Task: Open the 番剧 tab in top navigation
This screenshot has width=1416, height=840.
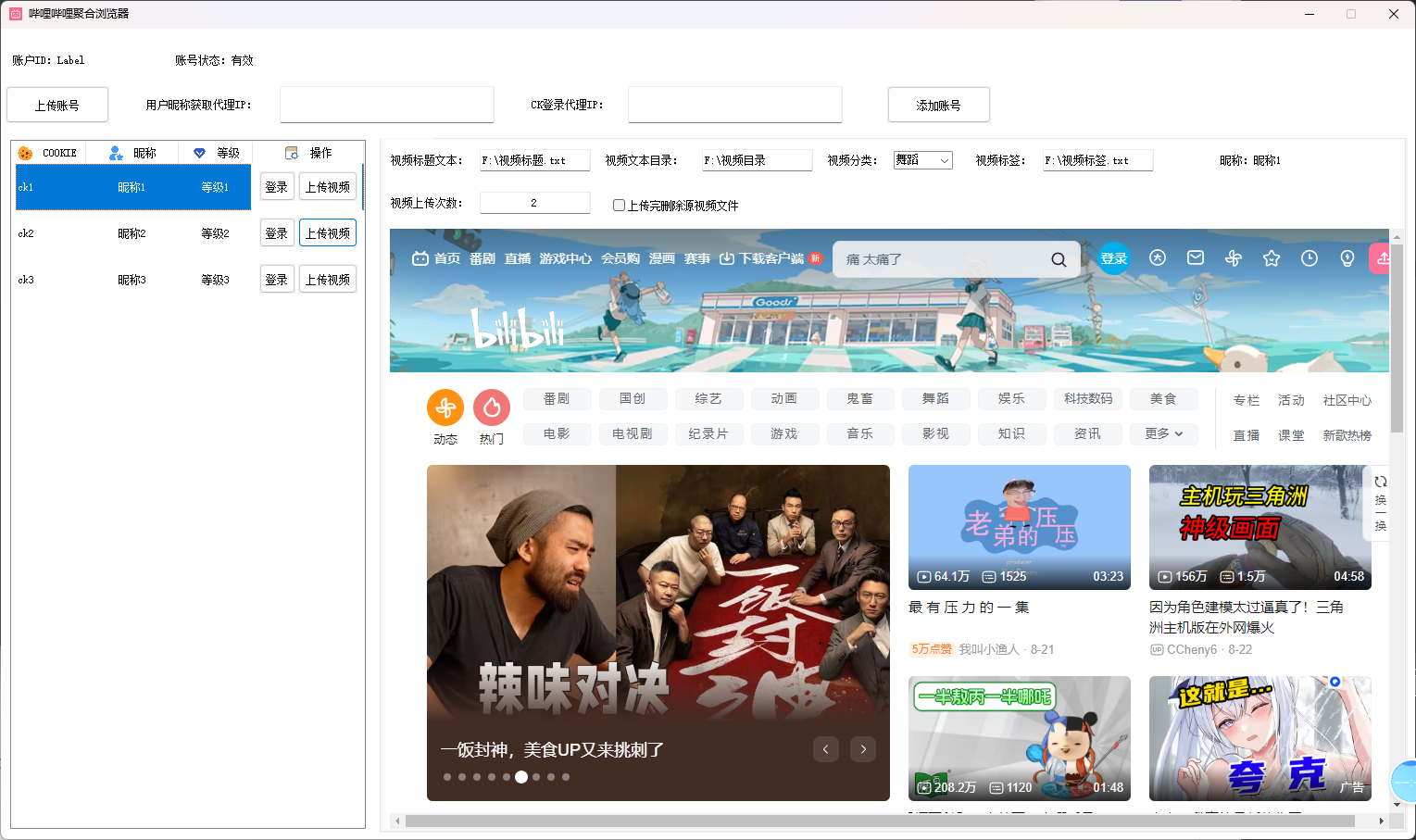Action: click(482, 259)
